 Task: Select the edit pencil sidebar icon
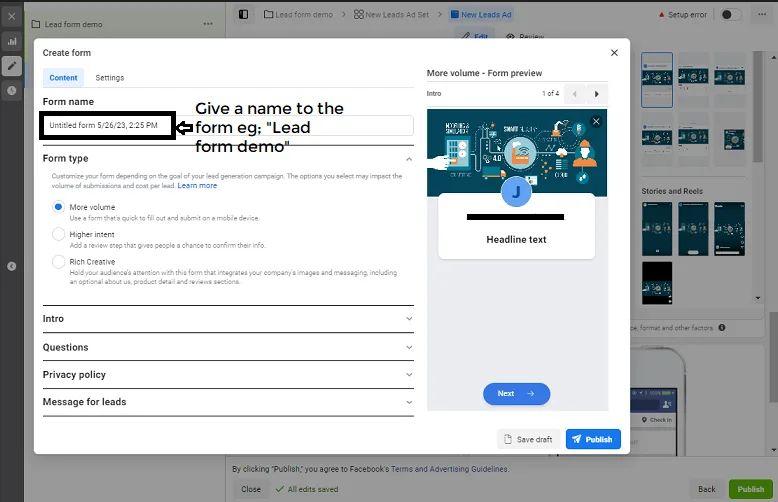point(12,66)
